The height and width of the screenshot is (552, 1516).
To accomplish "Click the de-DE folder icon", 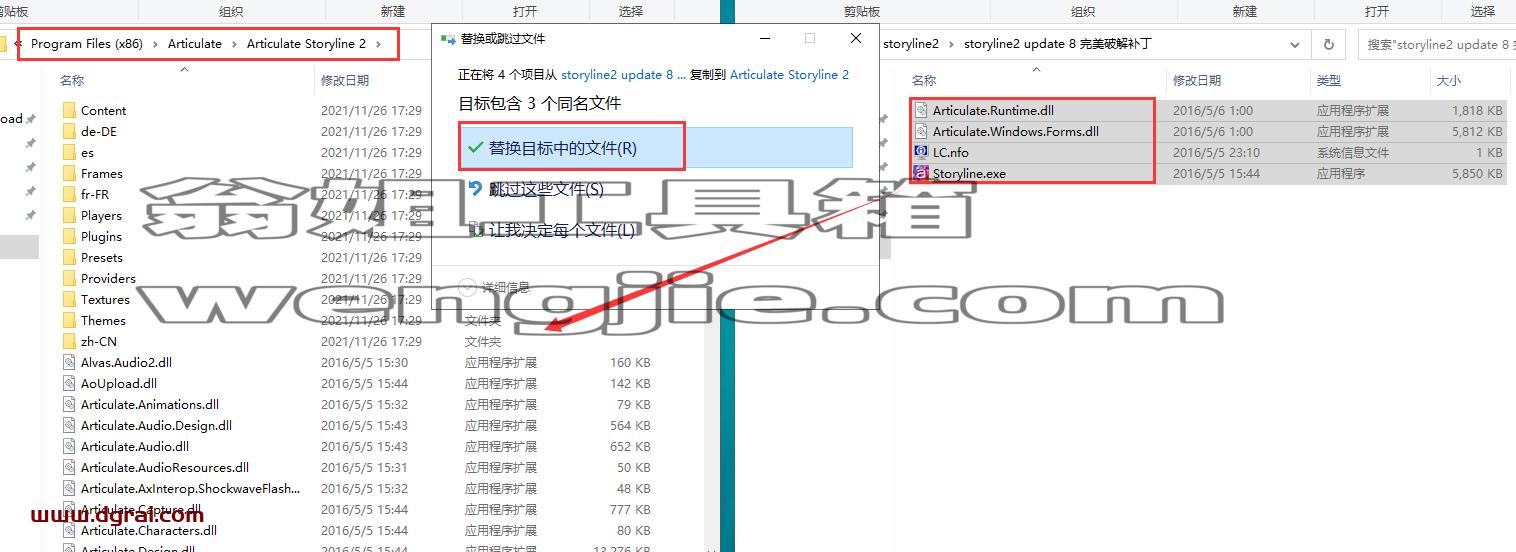I will point(69,131).
